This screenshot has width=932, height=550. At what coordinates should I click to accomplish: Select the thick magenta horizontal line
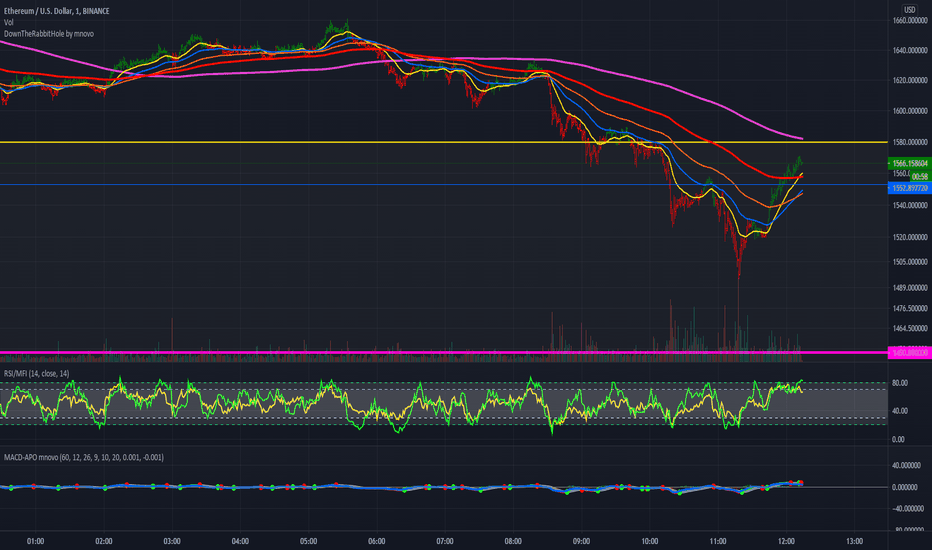click(443, 353)
